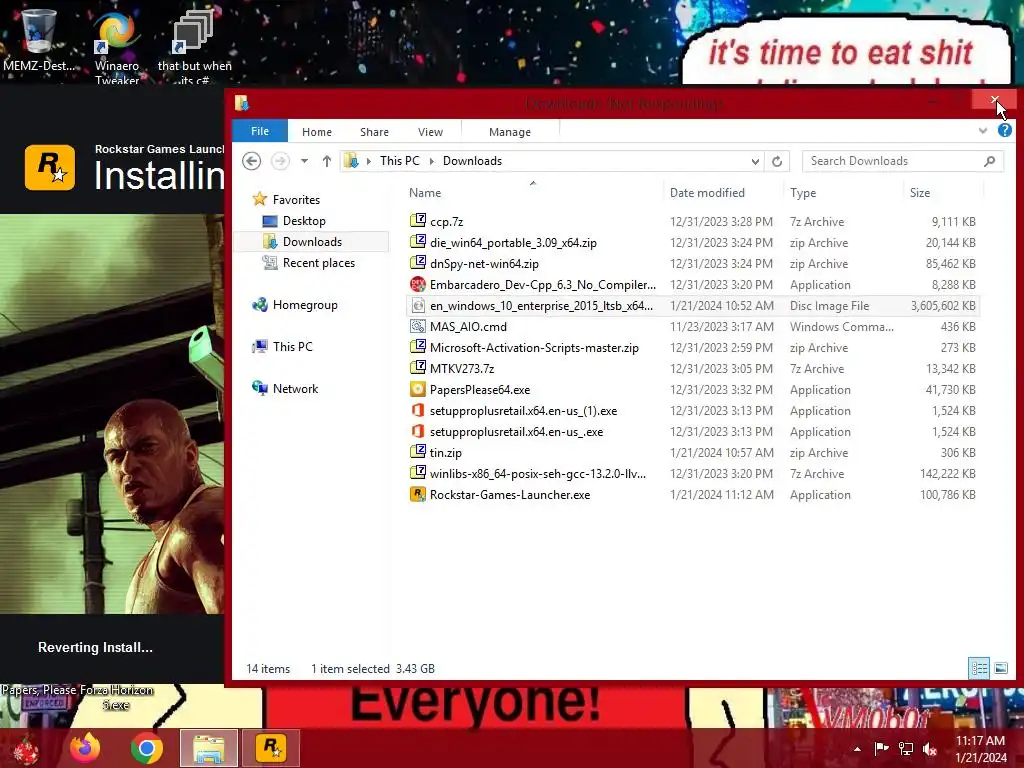Screen dimensions: 1024x768
Task: Refresh the Downloads folder view
Action: click(777, 161)
